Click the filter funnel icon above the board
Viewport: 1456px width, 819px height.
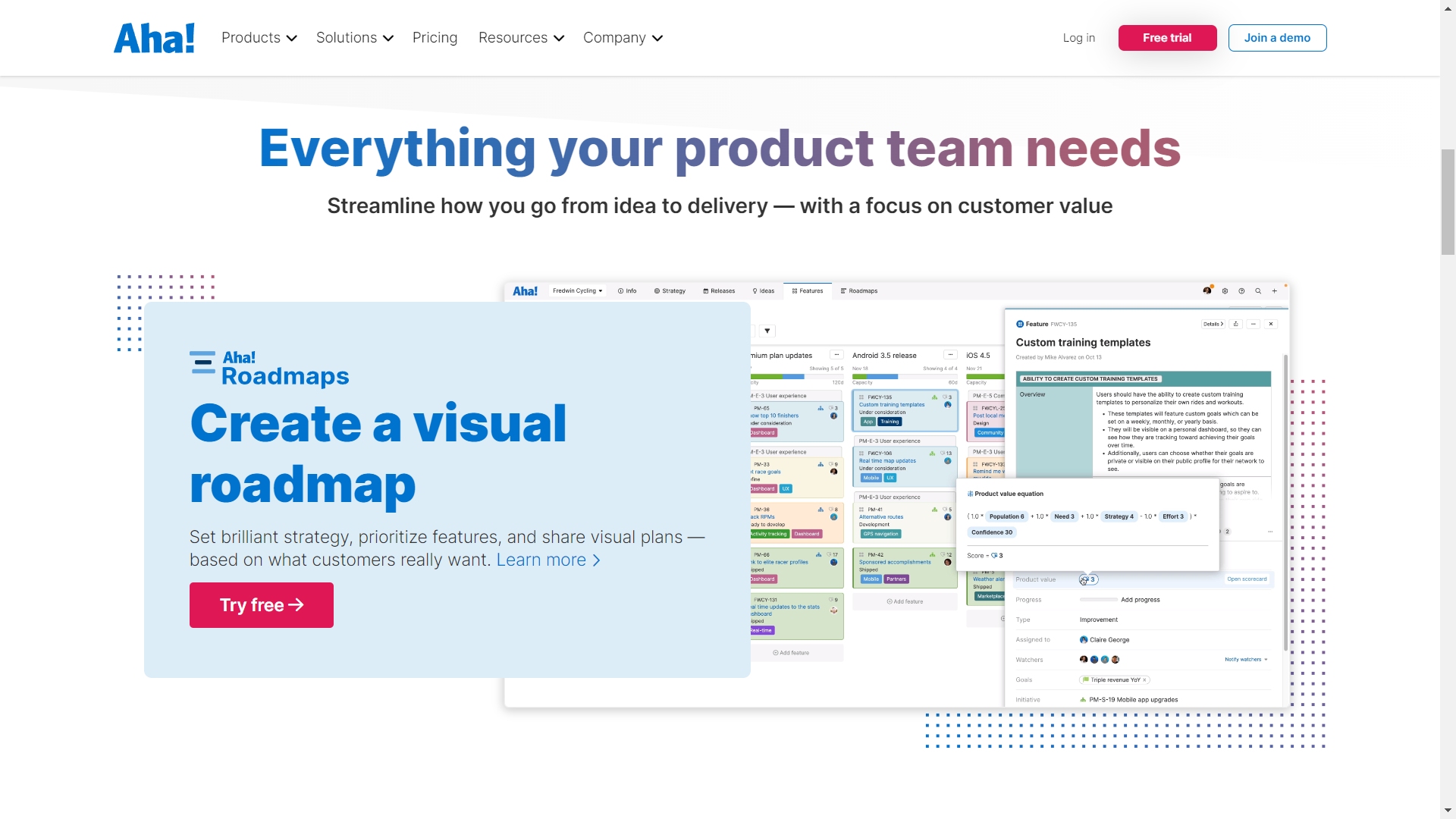tap(767, 331)
